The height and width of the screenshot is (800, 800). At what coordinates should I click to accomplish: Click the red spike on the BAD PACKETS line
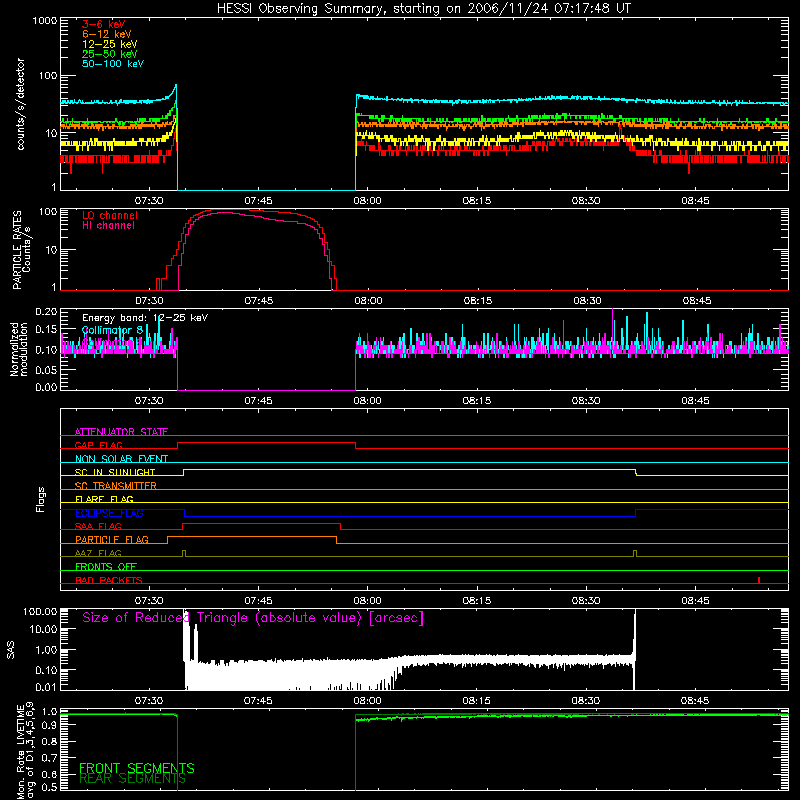pos(759,580)
